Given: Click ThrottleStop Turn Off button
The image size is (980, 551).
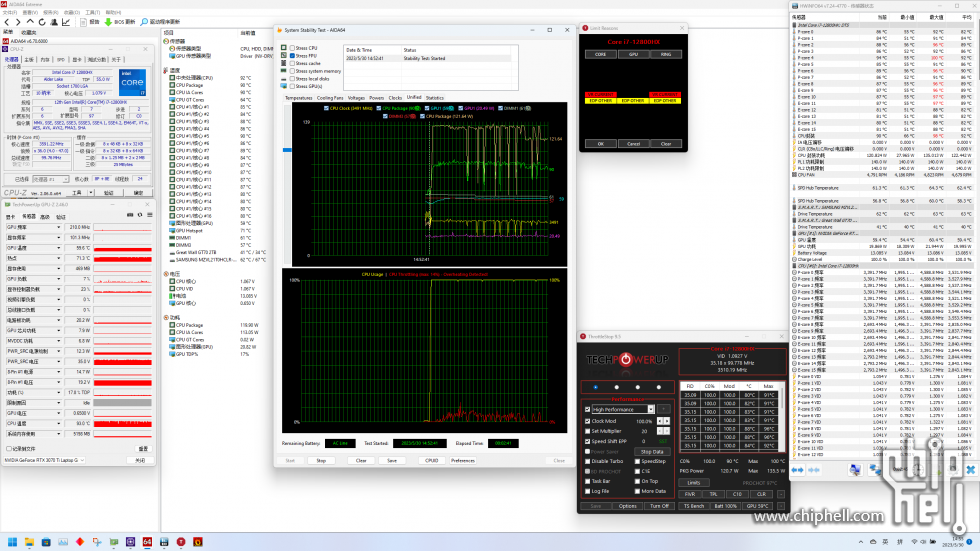Looking at the screenshot, I should coord(659,506).
